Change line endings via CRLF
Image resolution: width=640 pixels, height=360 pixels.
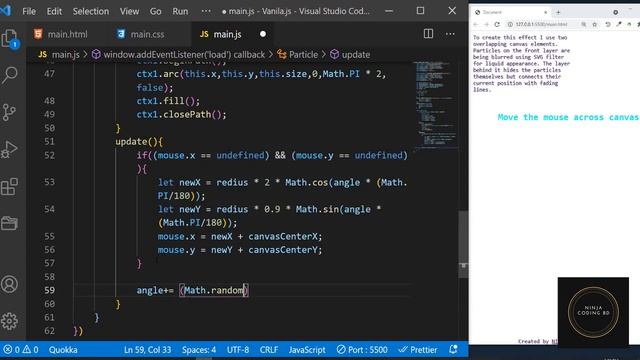point(269,350)
